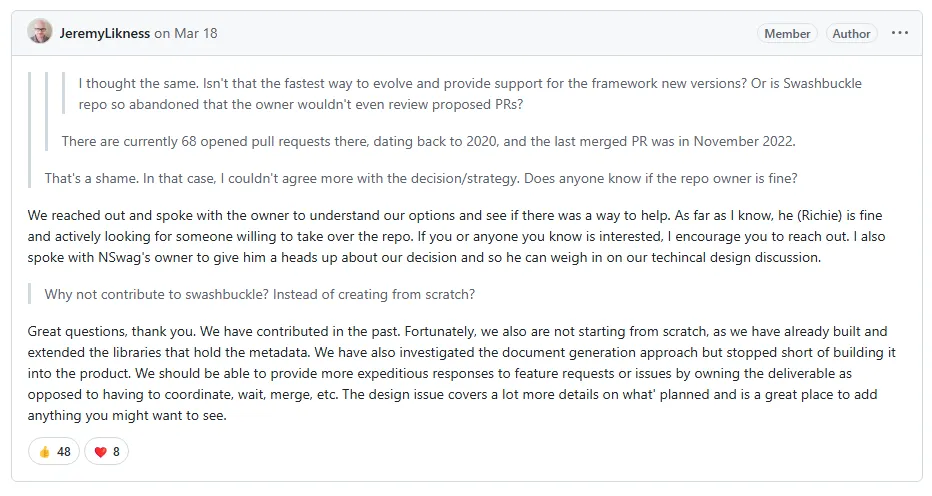Click the Author badge
Image resolution: width=932 pixels, height=496 pixels.
[x=851, y=33]
